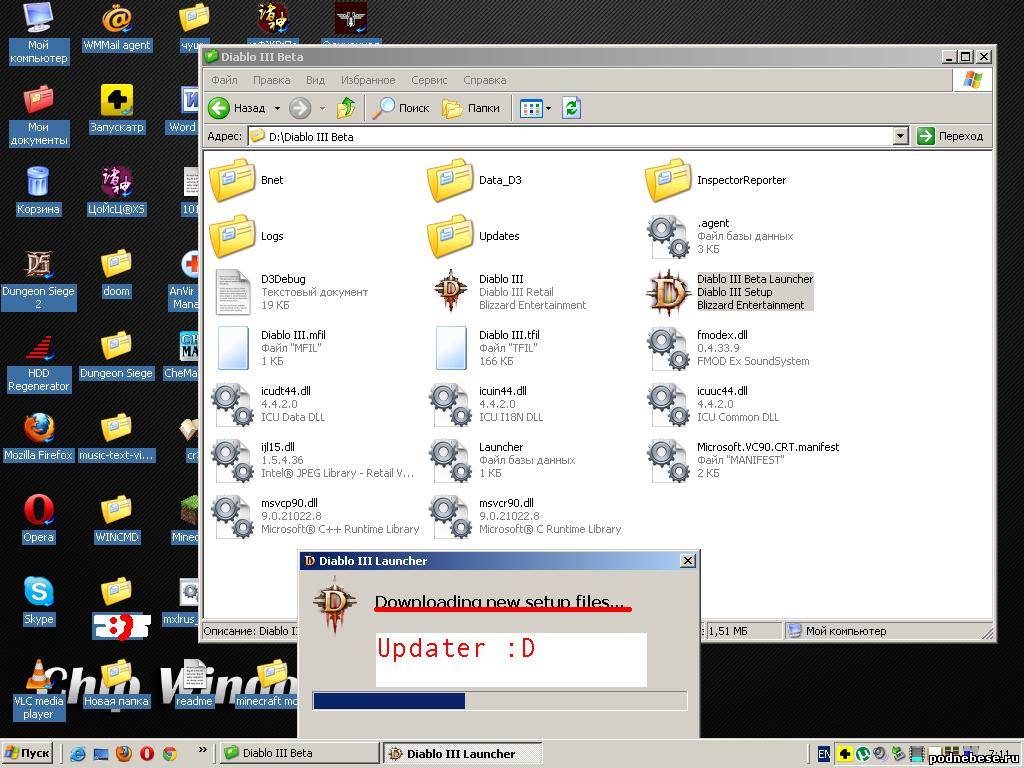Open Мой компьютер desktop icon
Image resolution: width=1024 pixels, height=768 pixels.
pos(39,33)
